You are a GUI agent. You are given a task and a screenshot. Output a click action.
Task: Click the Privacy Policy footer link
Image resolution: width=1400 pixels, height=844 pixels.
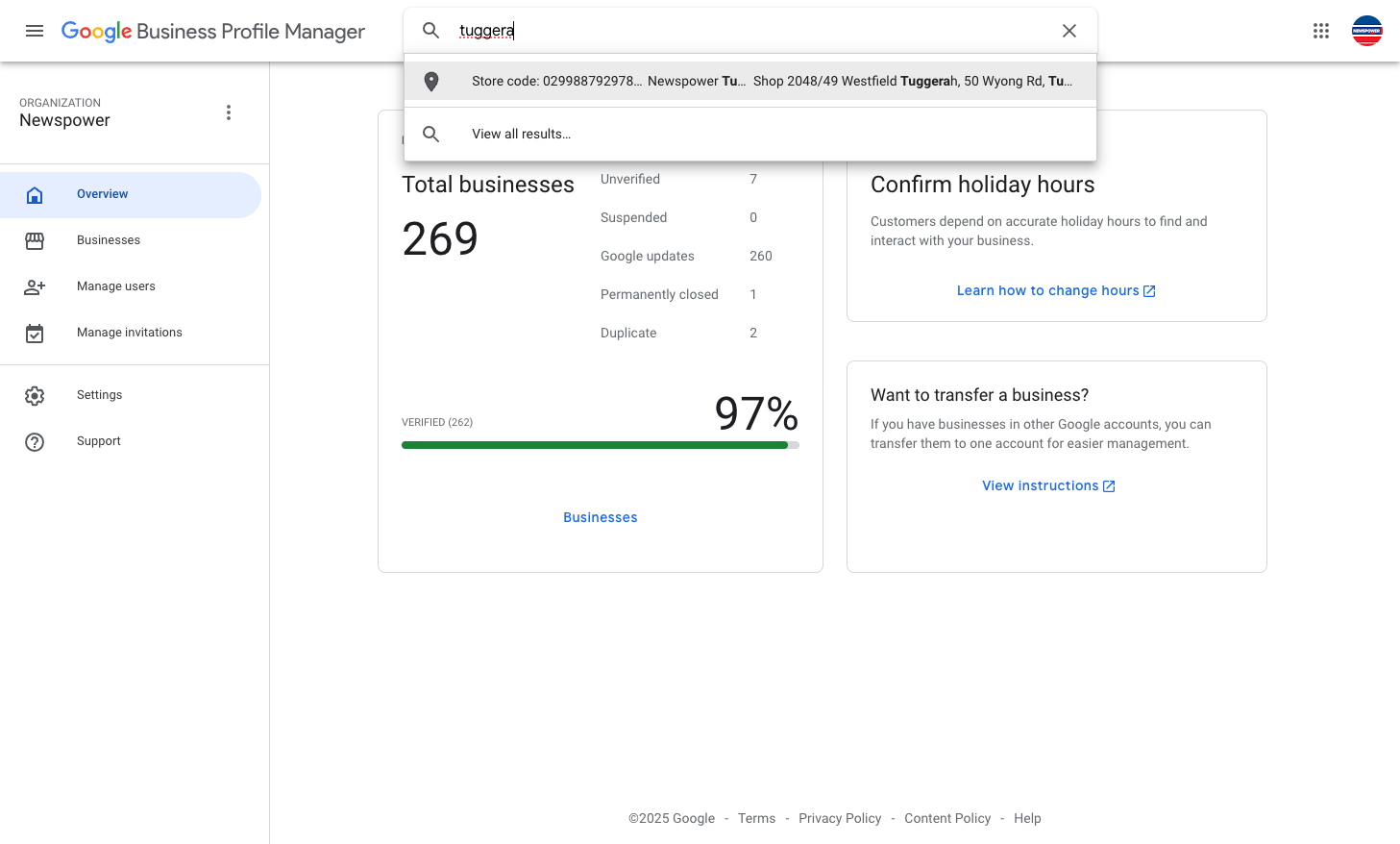click(840, 818)
